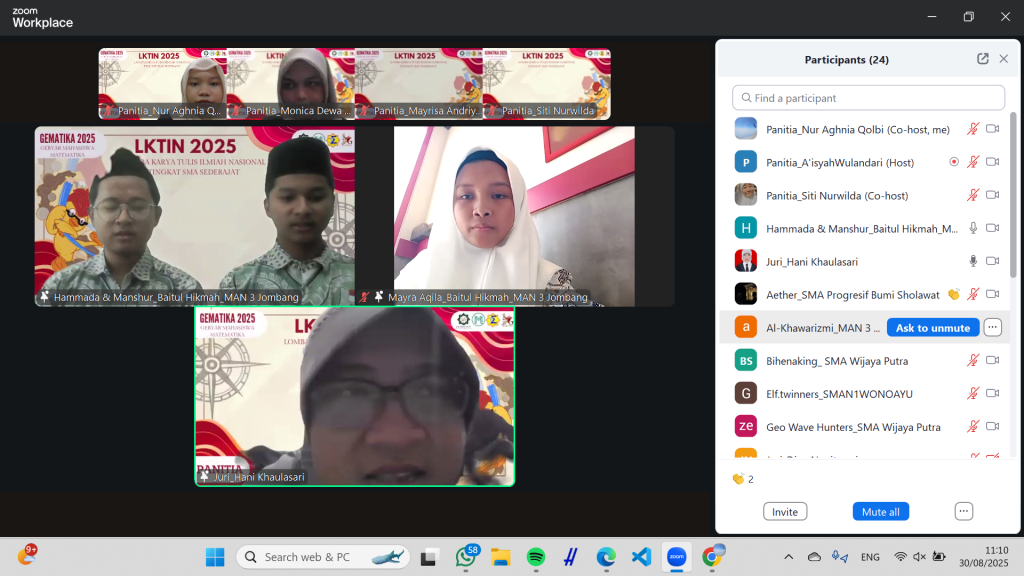Click Hammada & Manshur's camera icon

pos(992,228)
